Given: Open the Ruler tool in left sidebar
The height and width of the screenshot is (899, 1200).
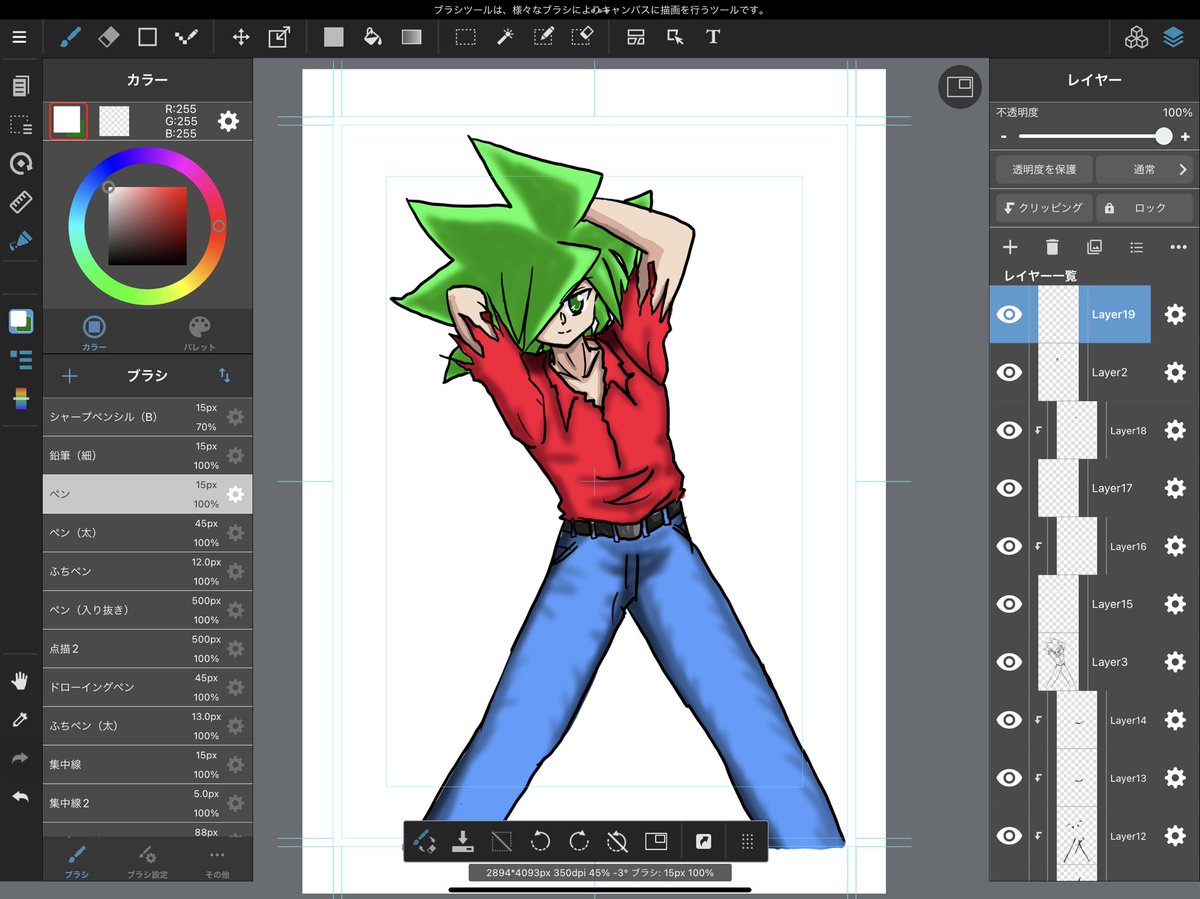Looking at the screenshot, I should [x=20, y=202].
